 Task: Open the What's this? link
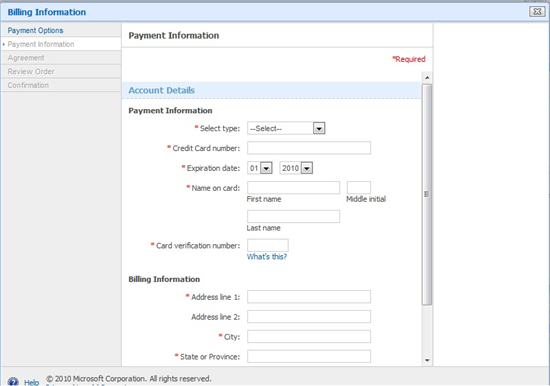(267, 257)
